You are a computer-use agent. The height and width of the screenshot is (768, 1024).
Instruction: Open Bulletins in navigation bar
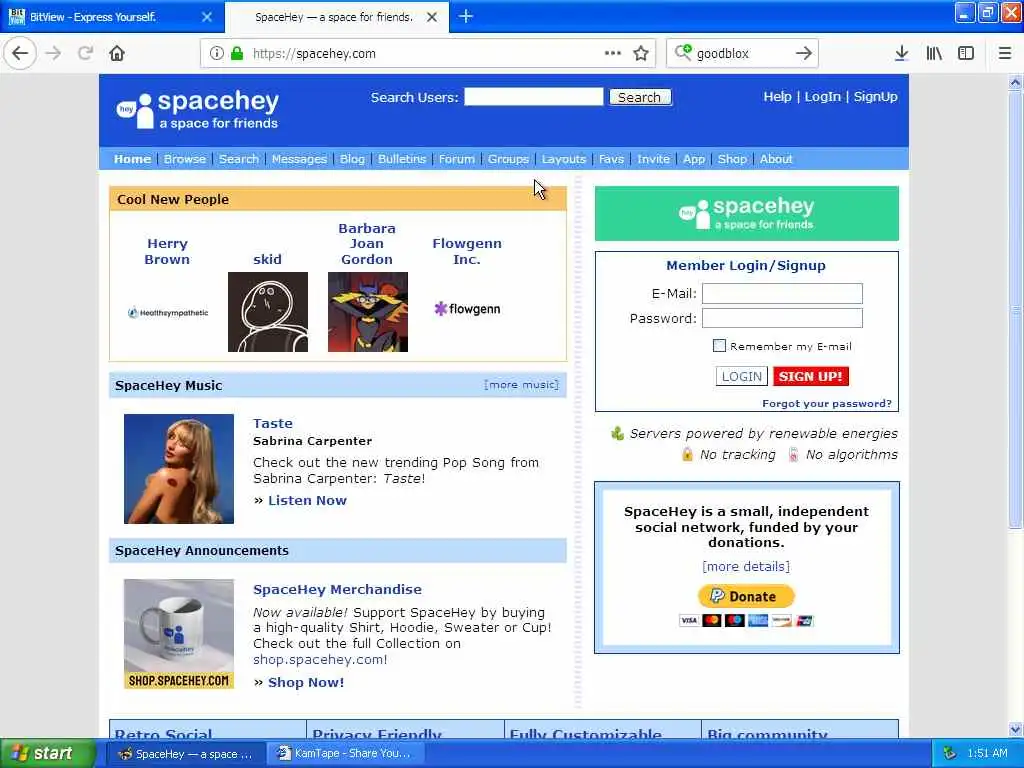coord(402,159)
